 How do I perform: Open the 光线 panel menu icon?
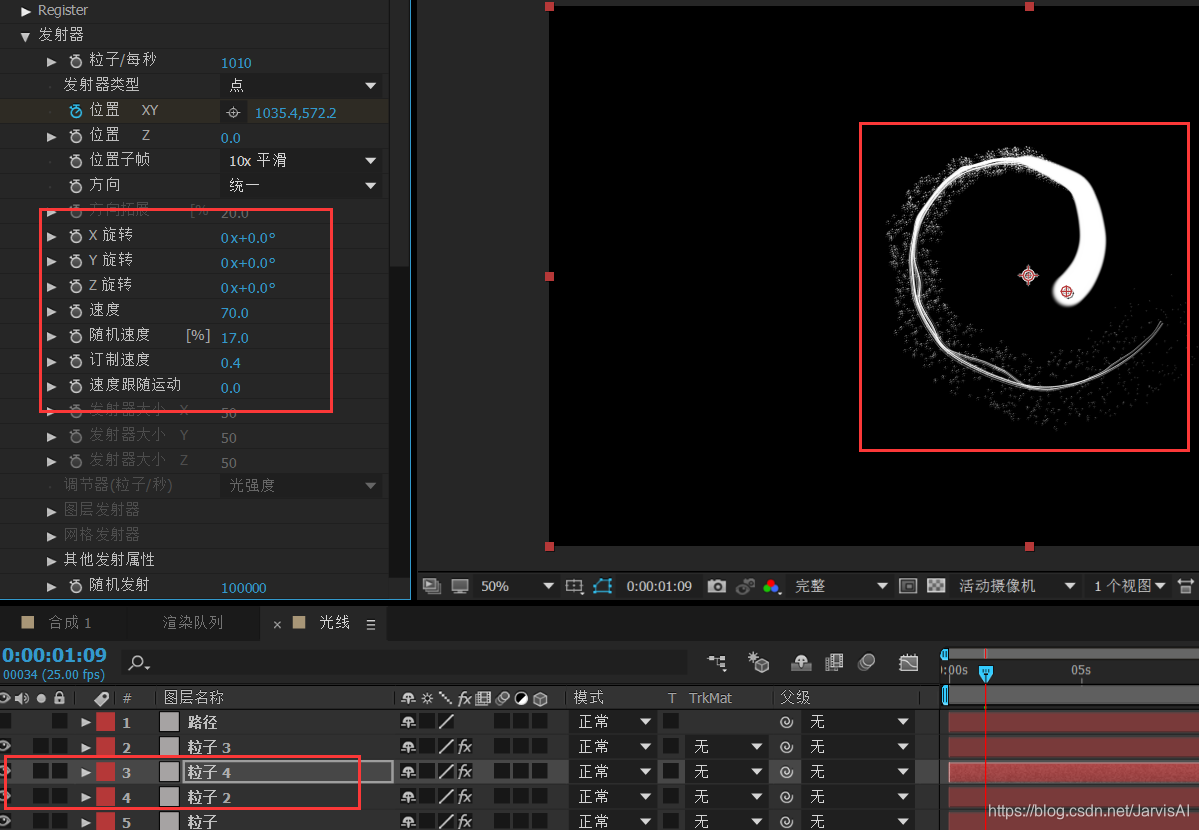tap(371, 625)
